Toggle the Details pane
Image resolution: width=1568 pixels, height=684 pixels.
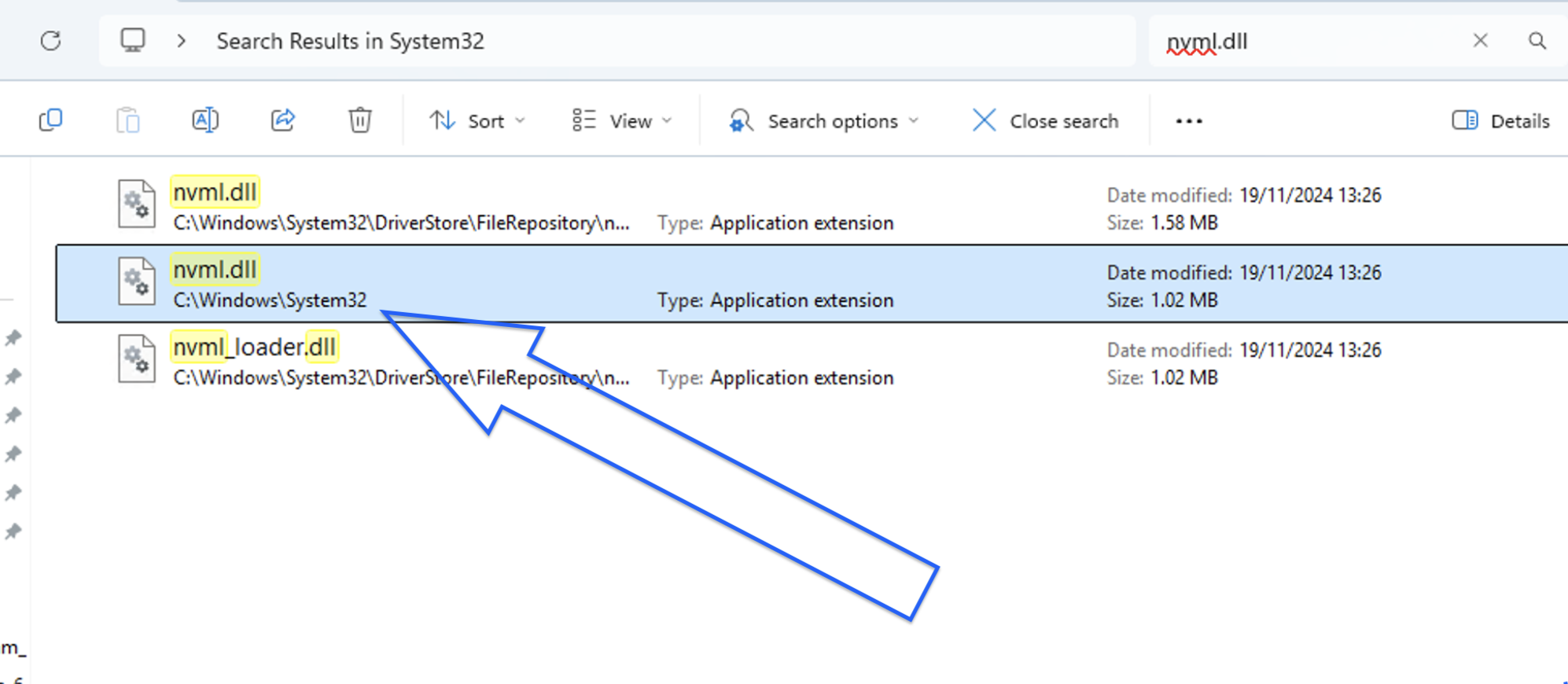1500,121
